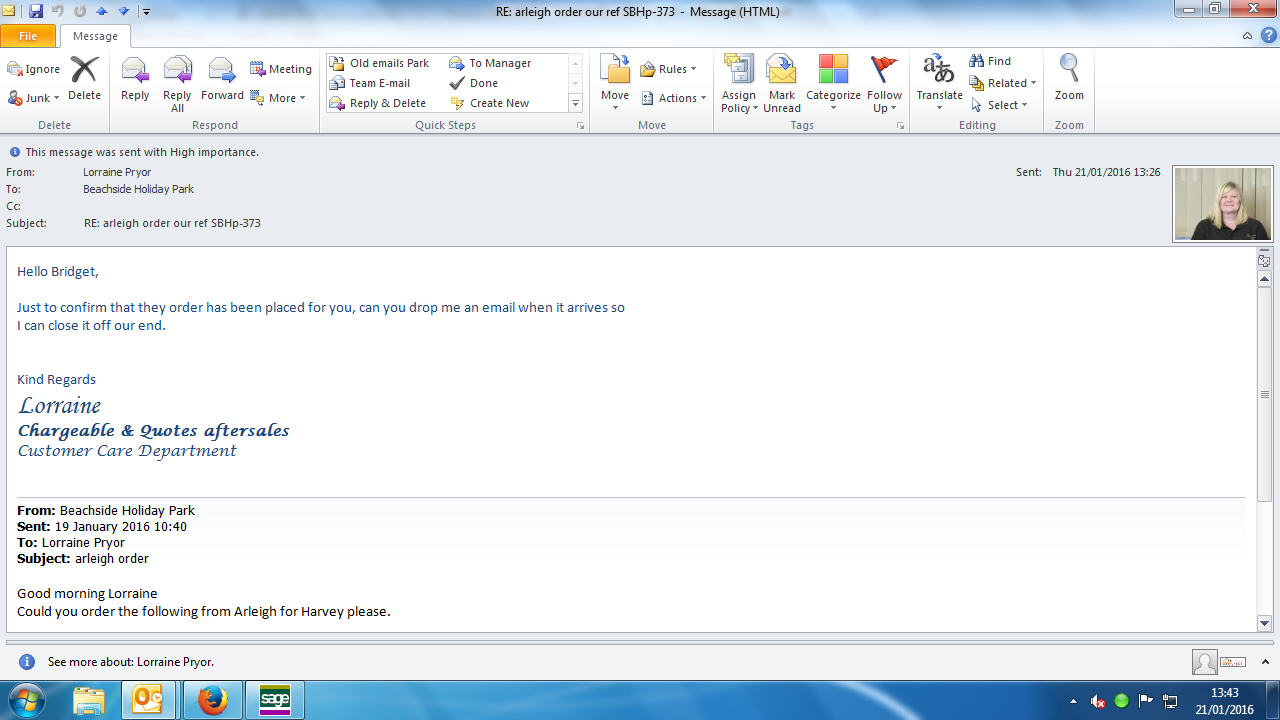
Task: Open Outlook Help question mark
Action: click(1267, 36)
